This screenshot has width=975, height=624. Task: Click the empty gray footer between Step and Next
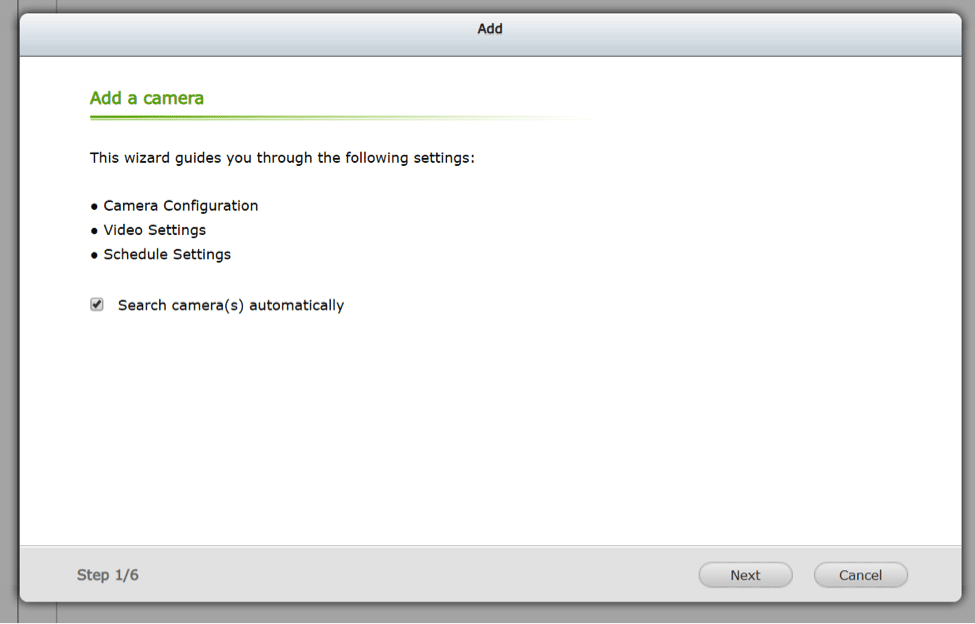(x=417, y=575)
